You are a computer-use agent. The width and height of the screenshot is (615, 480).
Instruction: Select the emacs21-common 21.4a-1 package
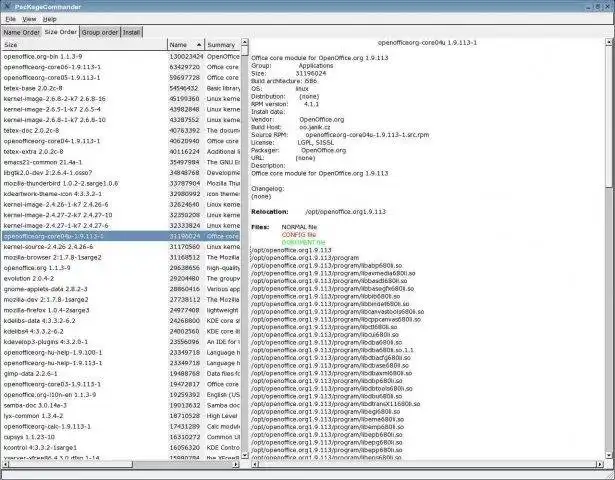121,162
